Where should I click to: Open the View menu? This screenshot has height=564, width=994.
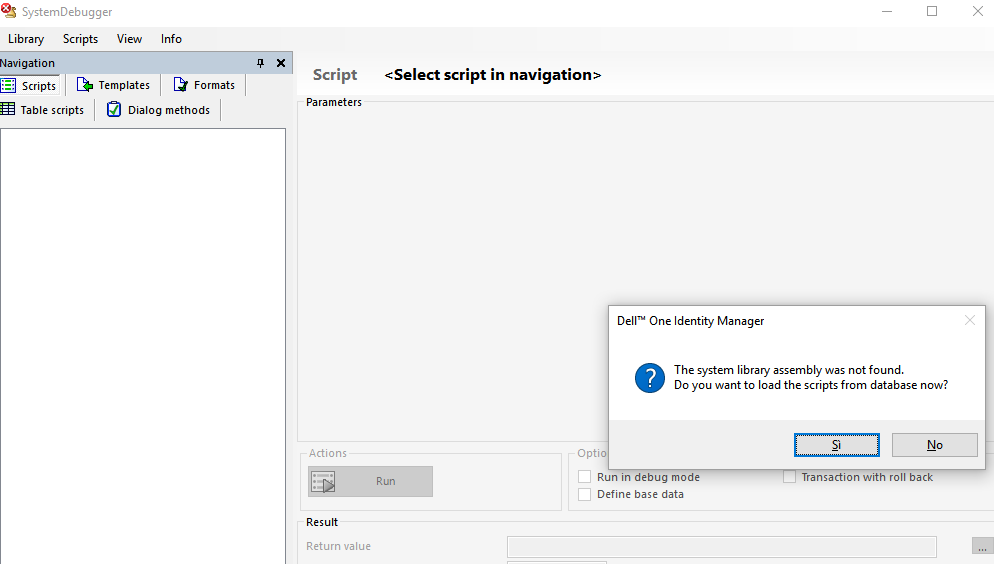coord(129,39)
